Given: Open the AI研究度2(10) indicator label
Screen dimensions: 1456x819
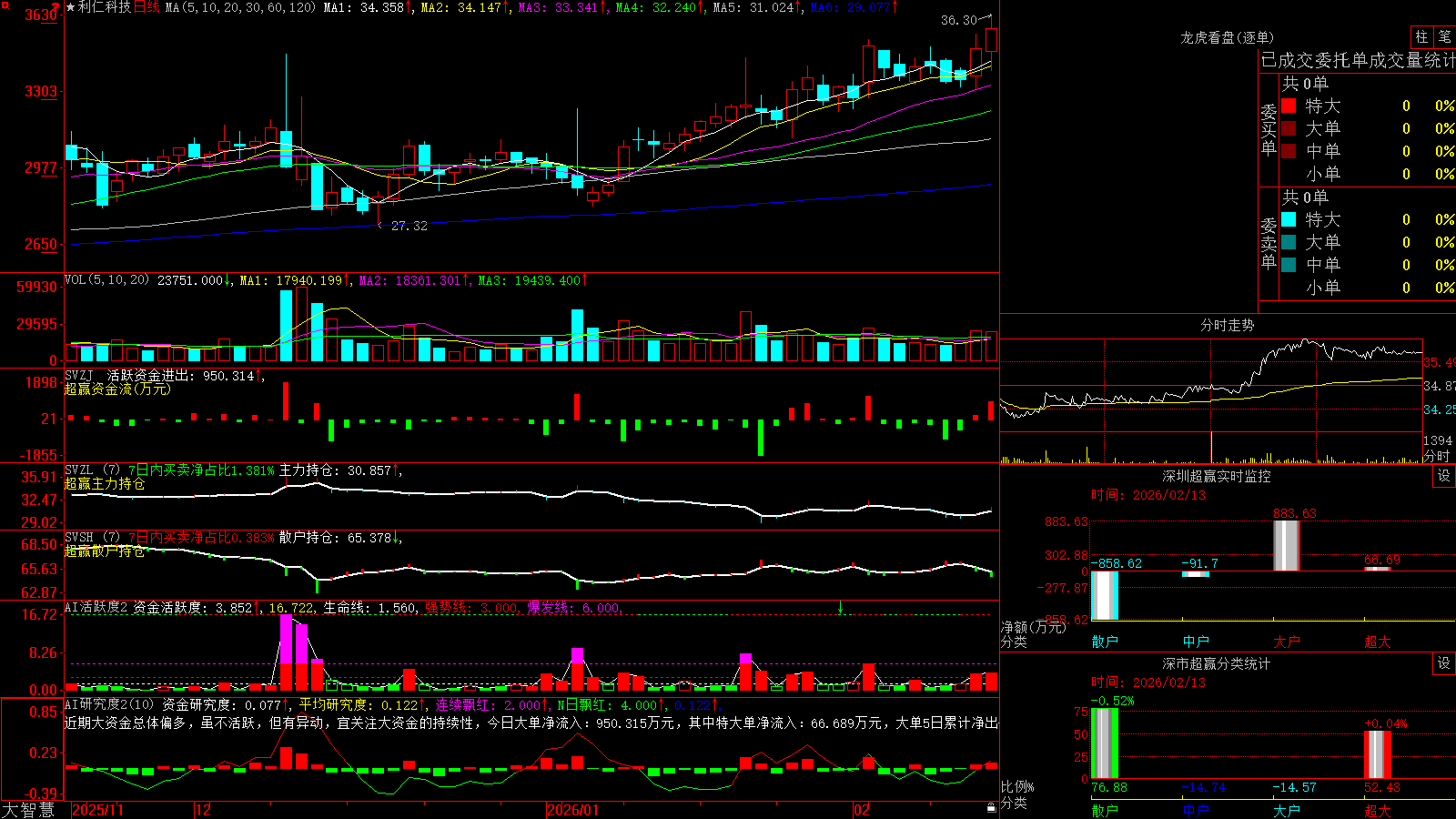Looking at the screenshot, I should pos(109,704).
